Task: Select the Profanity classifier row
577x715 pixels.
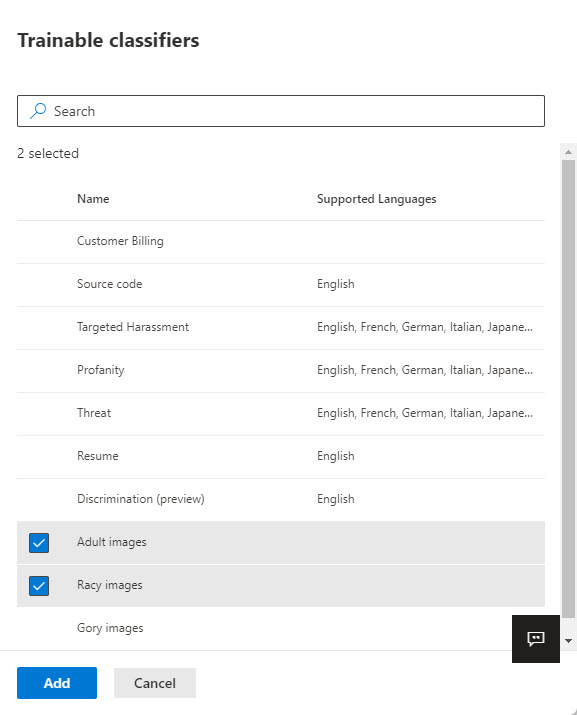Action: [281, 371]
